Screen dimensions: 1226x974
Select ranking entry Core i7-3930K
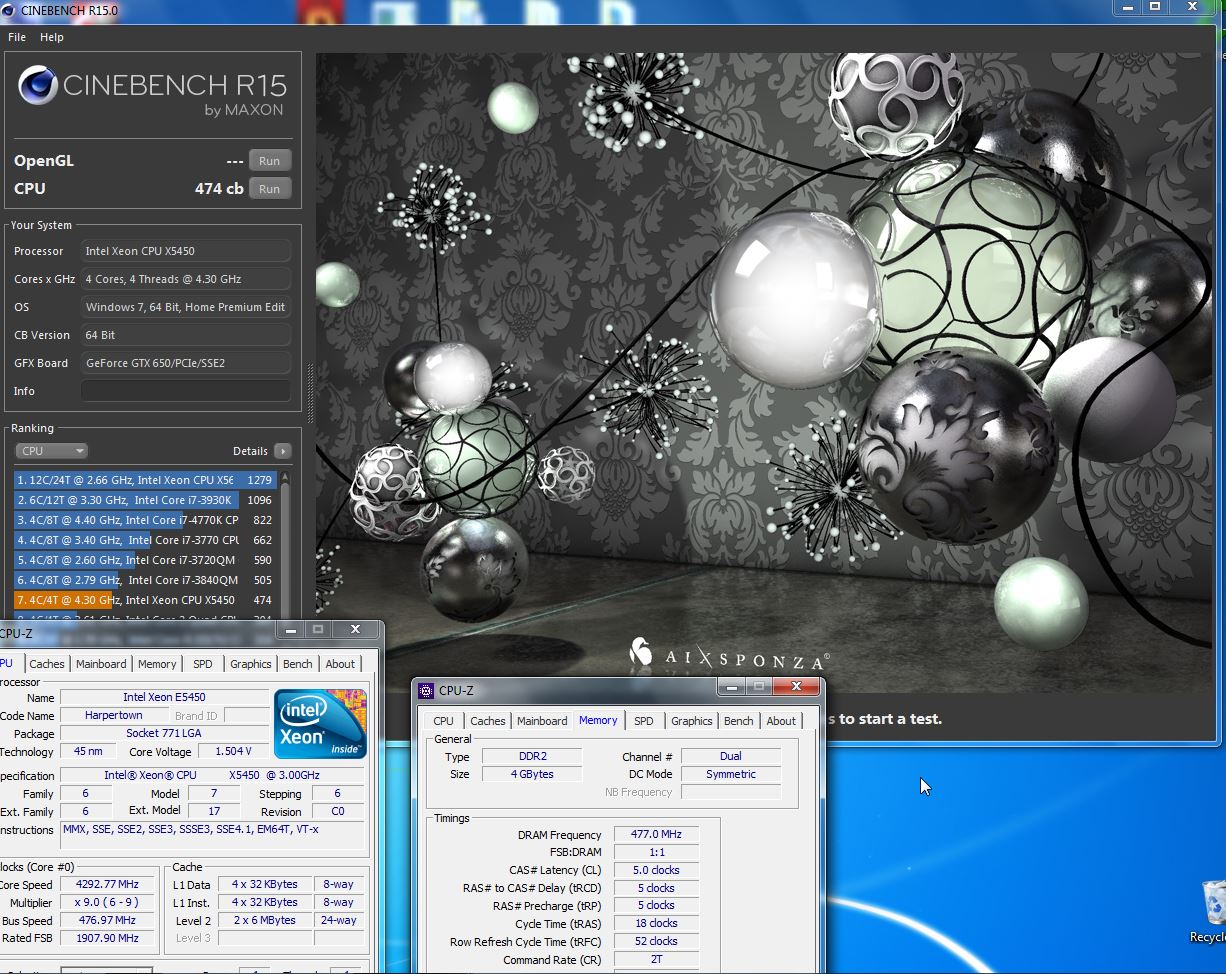point(144,500)
